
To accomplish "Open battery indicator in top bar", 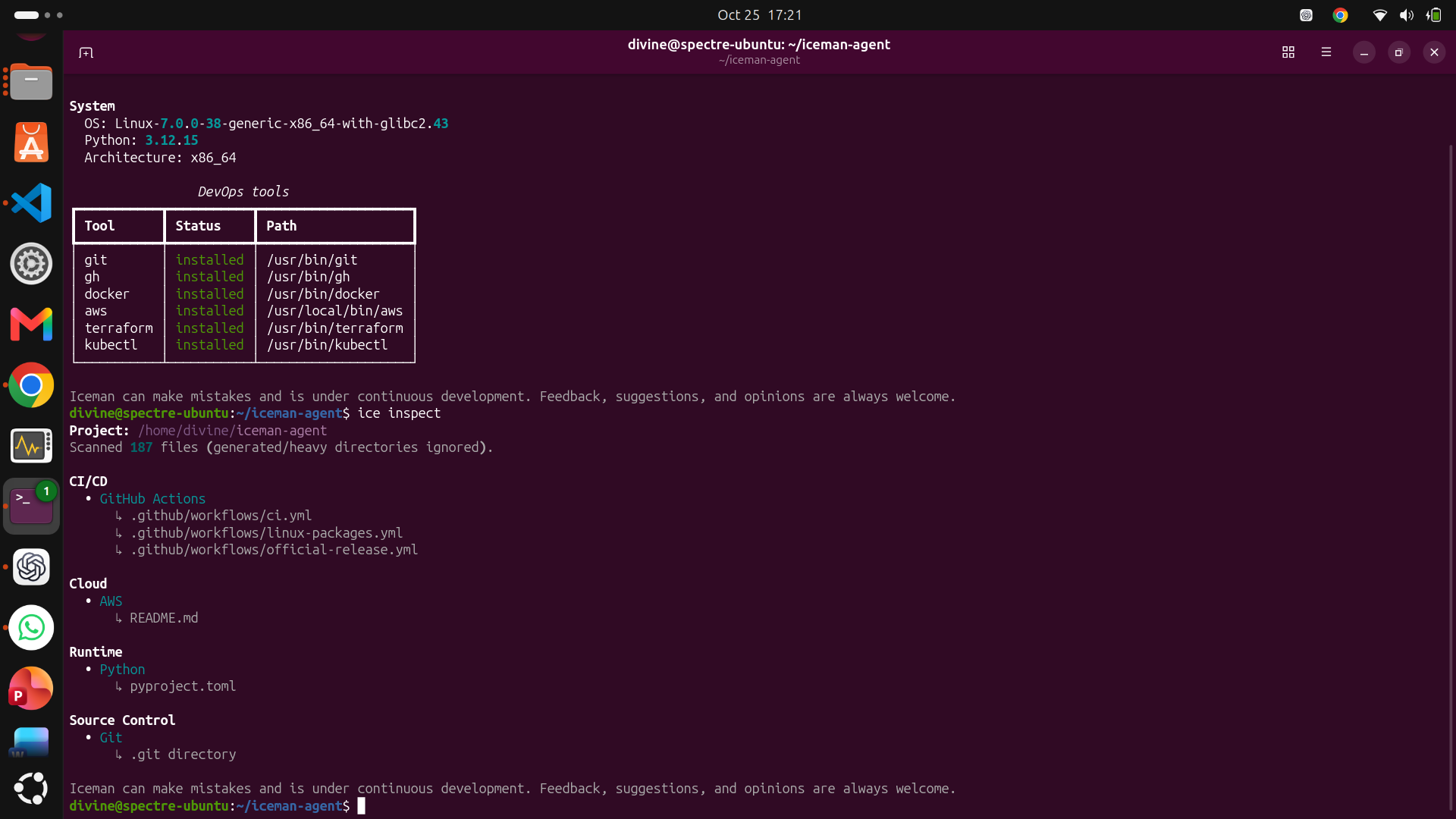I will (x=1433, y=15).
